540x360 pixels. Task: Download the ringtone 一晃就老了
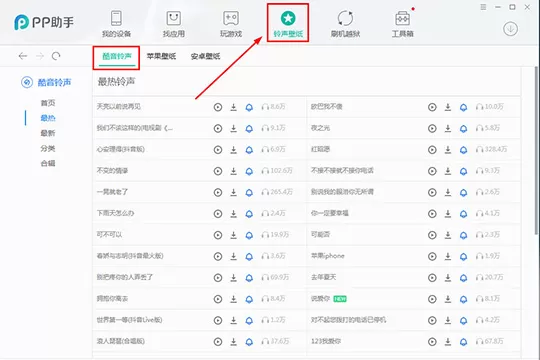tap(233, 192)
